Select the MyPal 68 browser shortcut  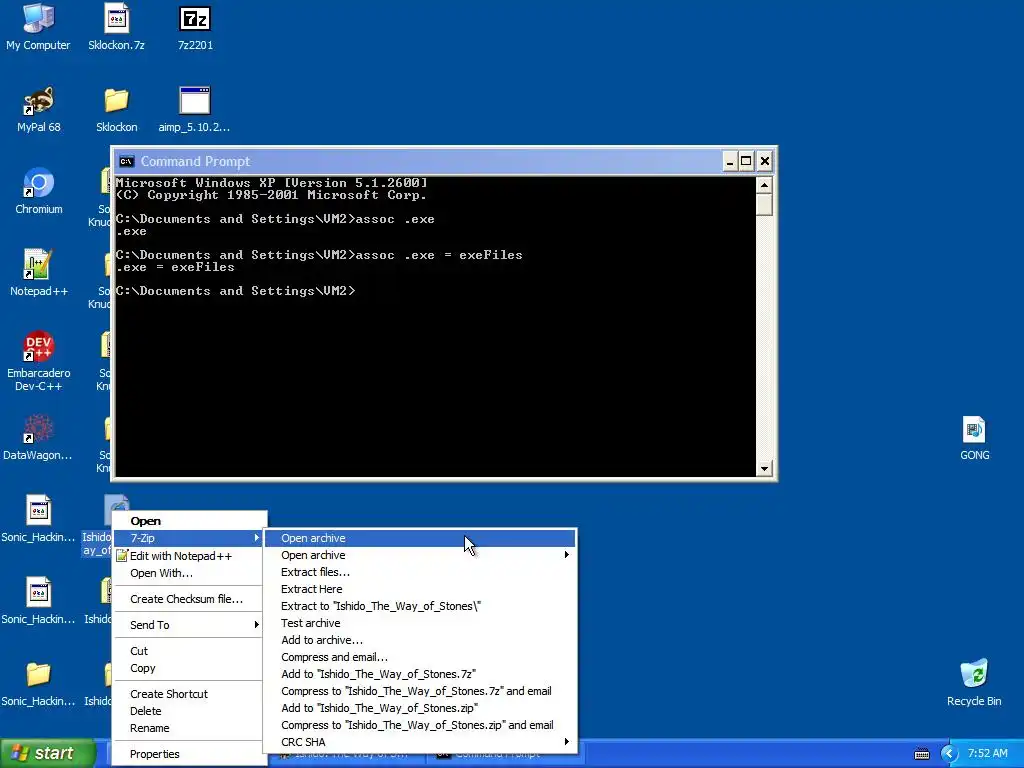38,109
